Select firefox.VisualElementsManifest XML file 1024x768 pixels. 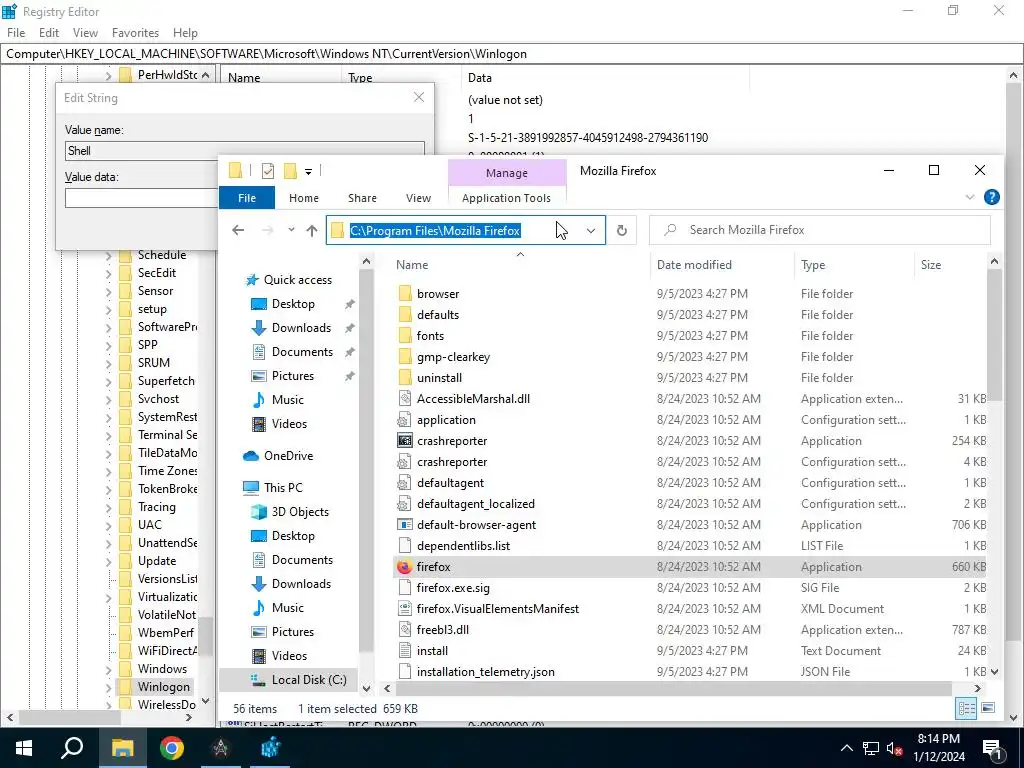coord(498,609)
